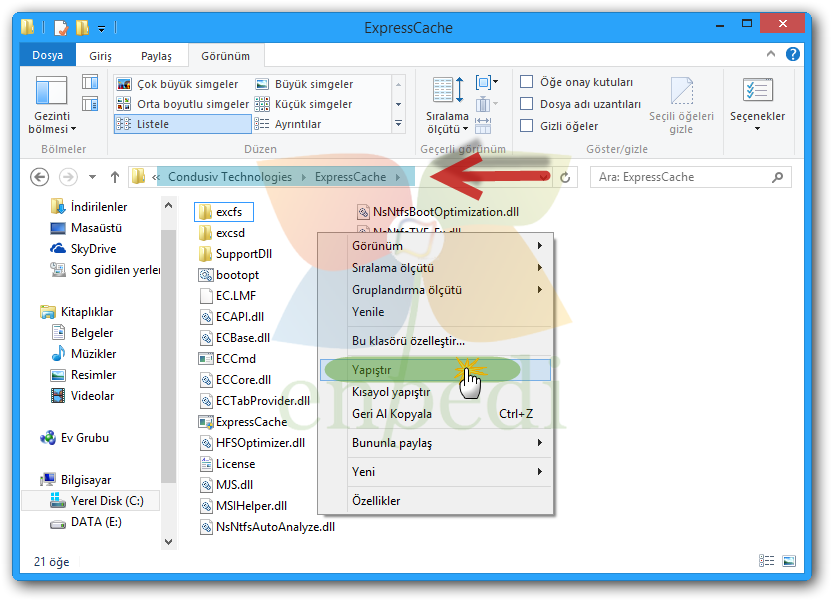This screenshot has width=832, height=601.
Task: Click Yapıştır in context menu
Action: coord(436,370)
